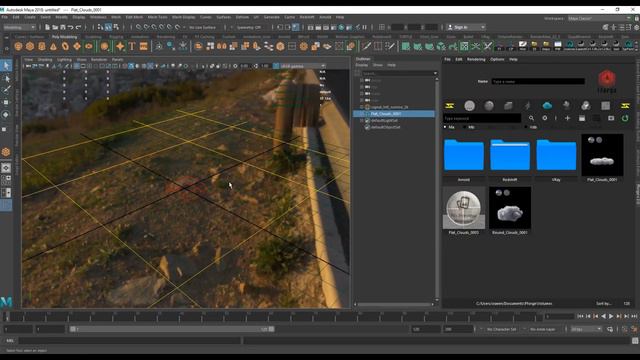Image resolution: width=640 pixels, height=360 pixels.
Task: Open the Workspace Maya Classic dropdown
Action: click(599, 18)
